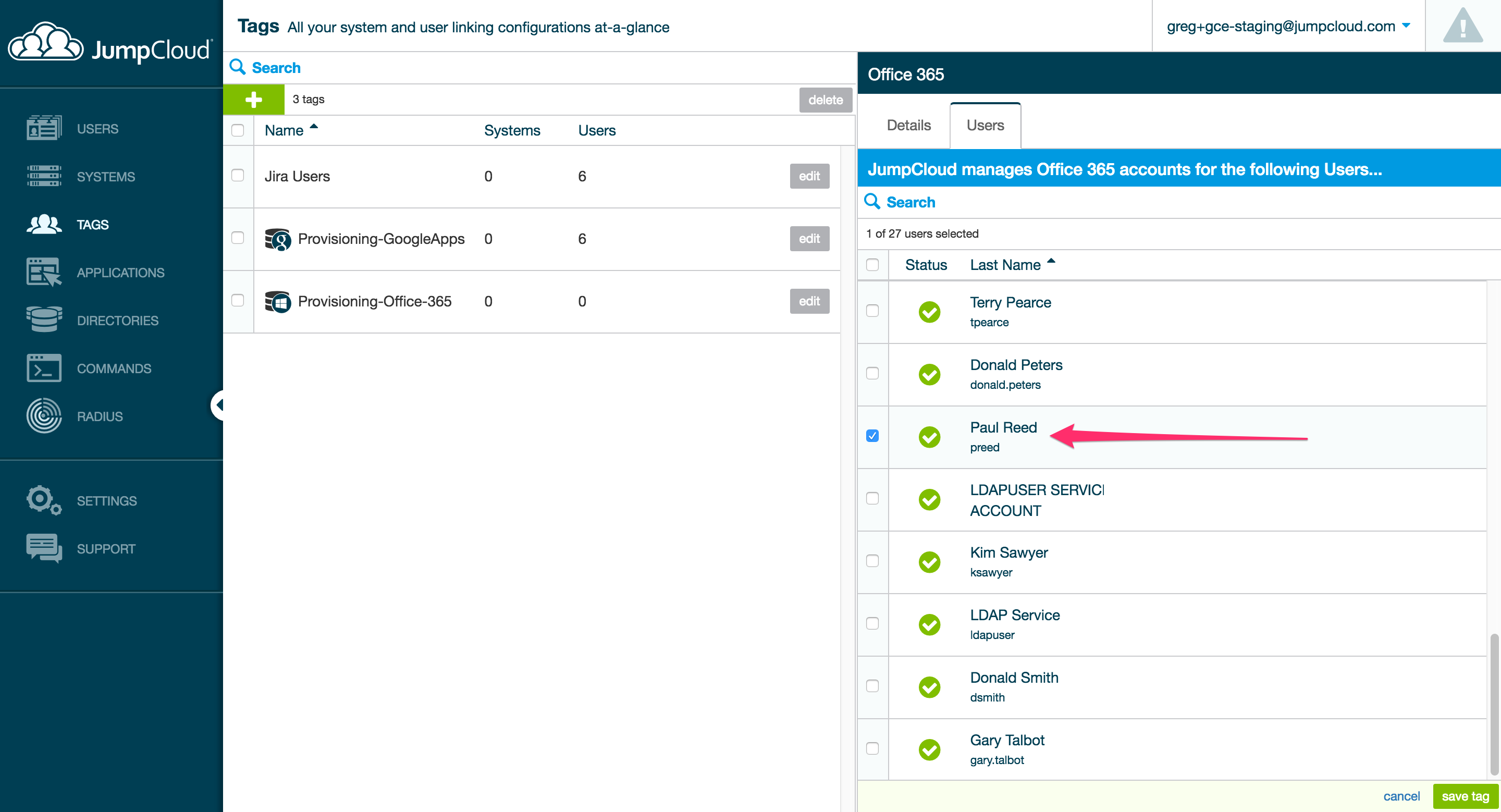Click the Provisioning-GoogleApps tag icon
Image resolution: width=1501 pixels, height=812 pixels.
277,239
